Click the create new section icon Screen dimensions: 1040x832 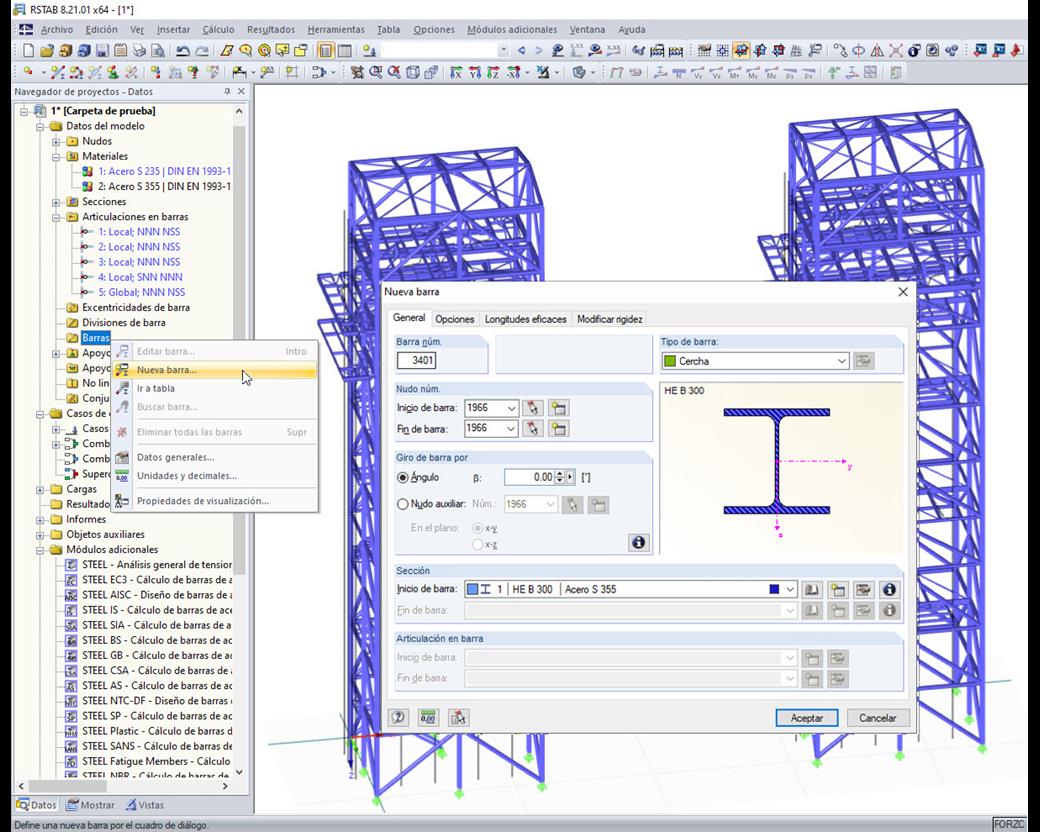[x=838, y=589]
